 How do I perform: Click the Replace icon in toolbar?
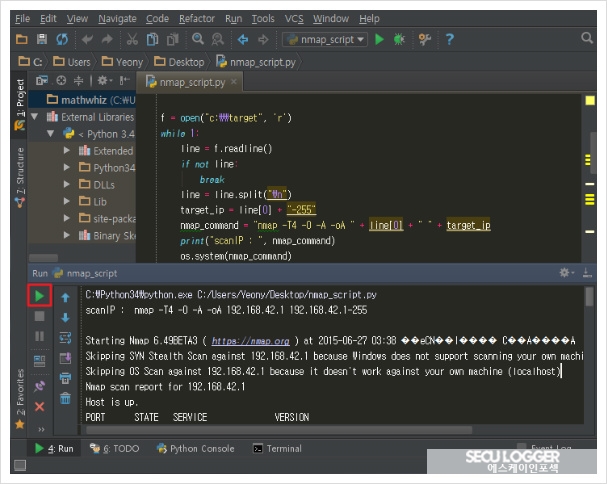click(x=218, y=39)
